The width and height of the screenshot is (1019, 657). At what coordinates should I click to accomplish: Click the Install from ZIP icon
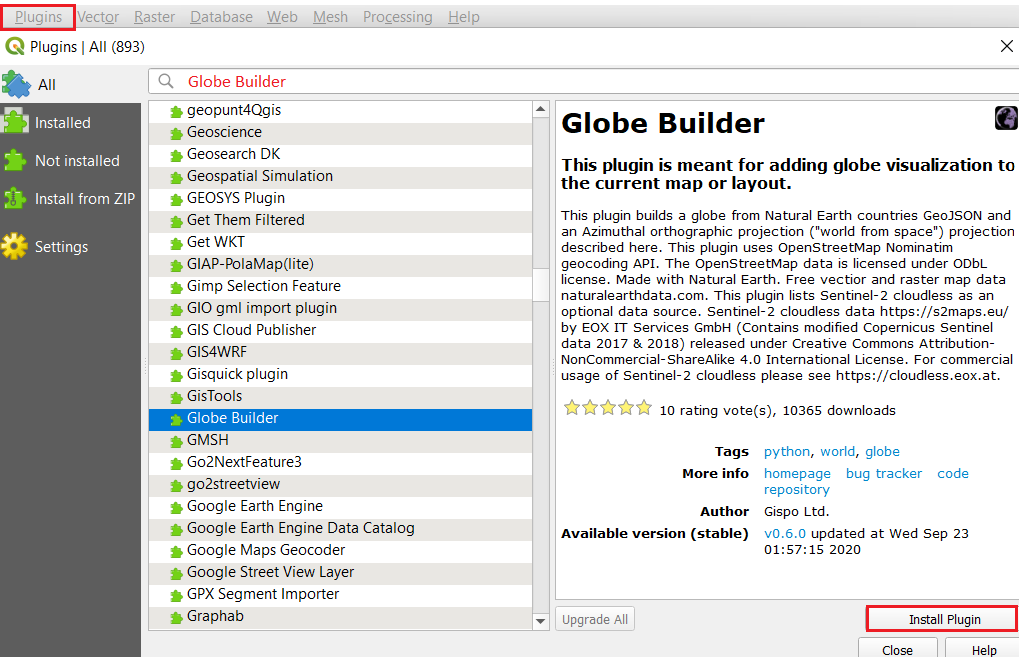[x=15, y=198]
